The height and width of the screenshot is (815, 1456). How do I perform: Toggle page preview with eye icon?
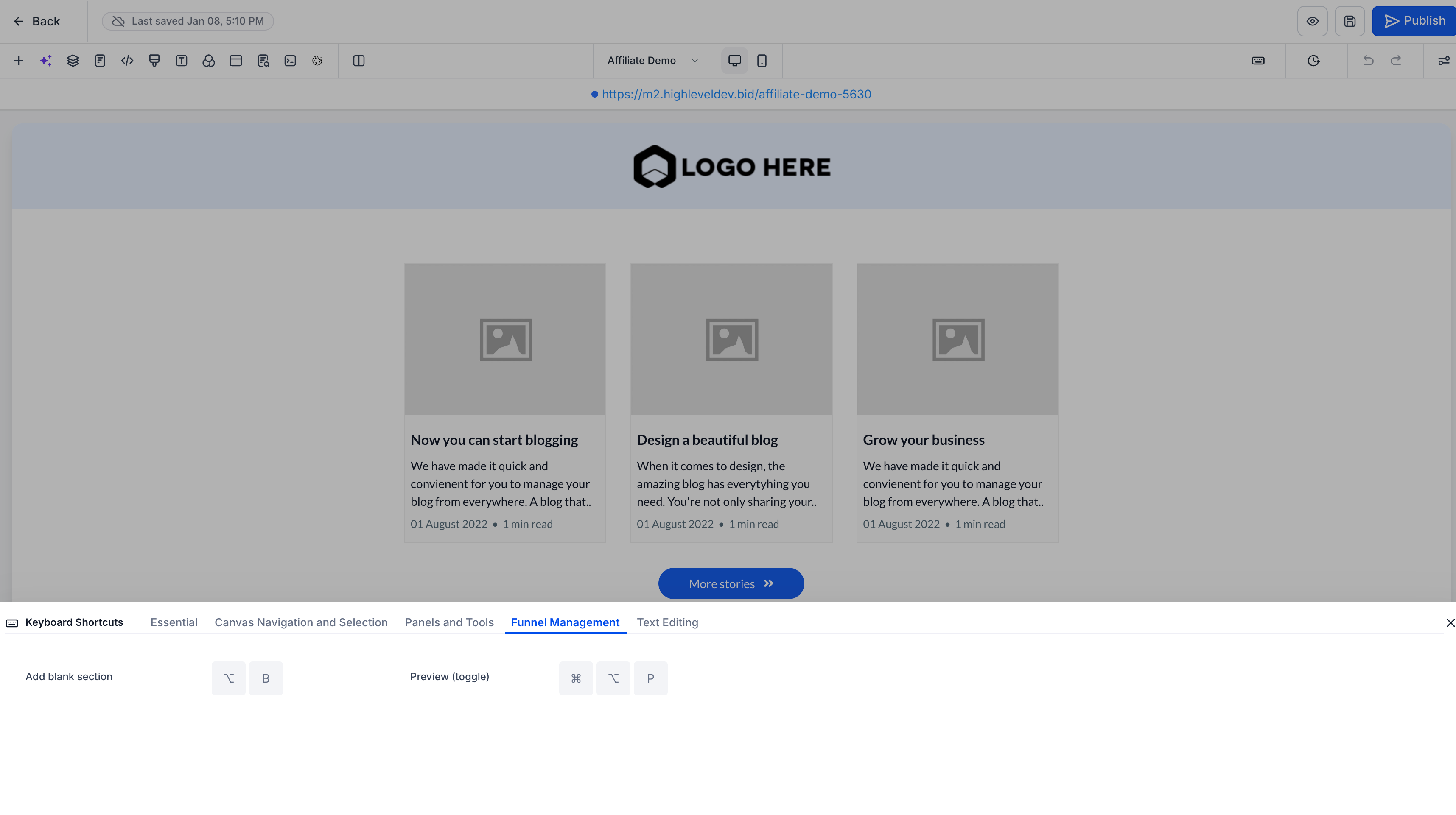tap(1313, 22)
